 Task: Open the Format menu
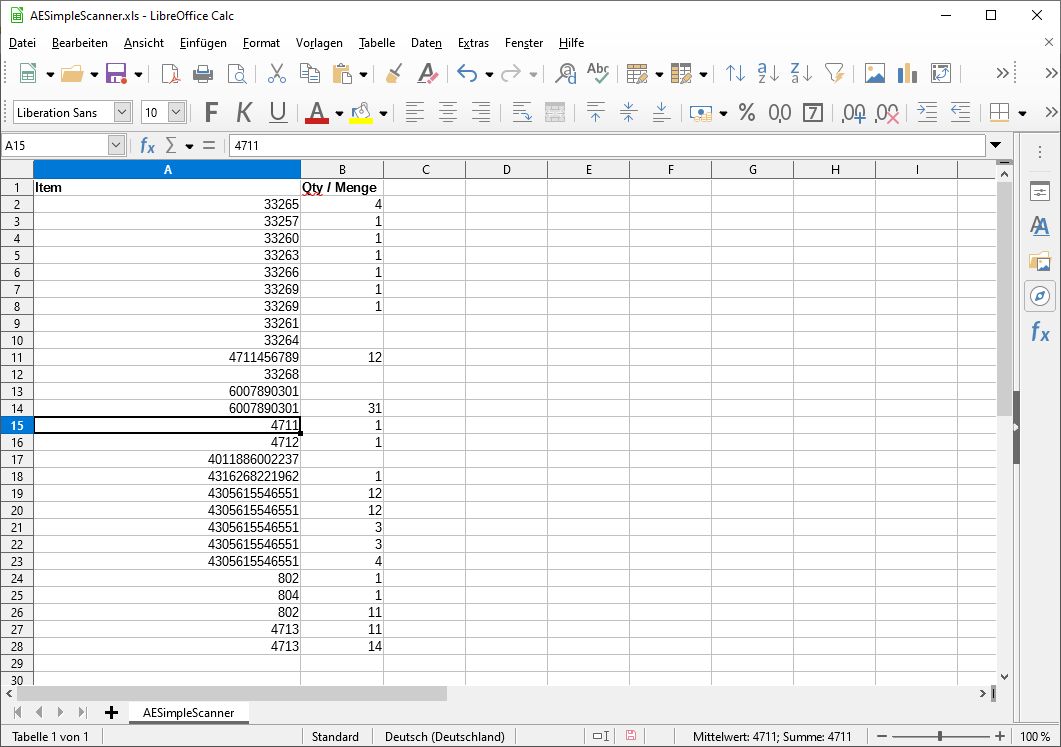click(x=261, y=43)
